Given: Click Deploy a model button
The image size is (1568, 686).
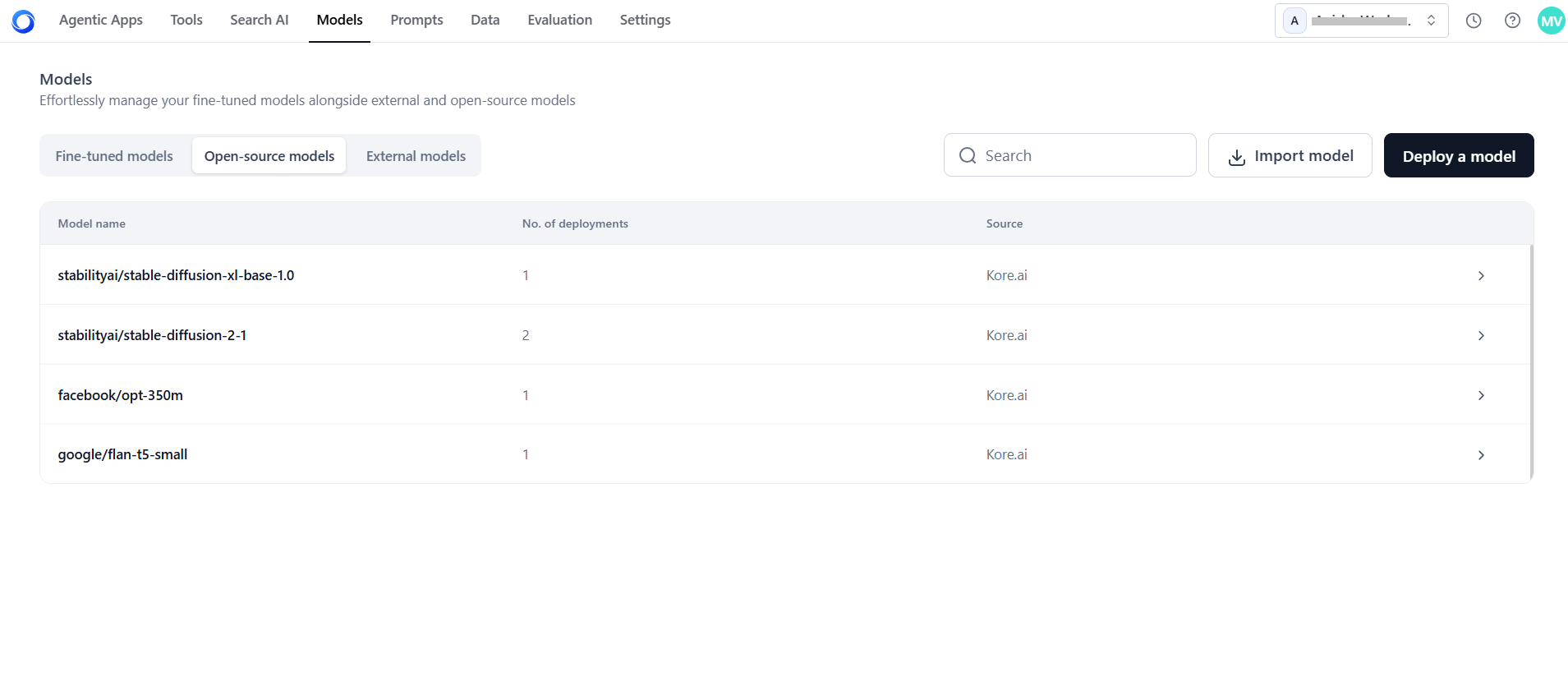Looking at the screenshot, I should [x=1459, y=155].
